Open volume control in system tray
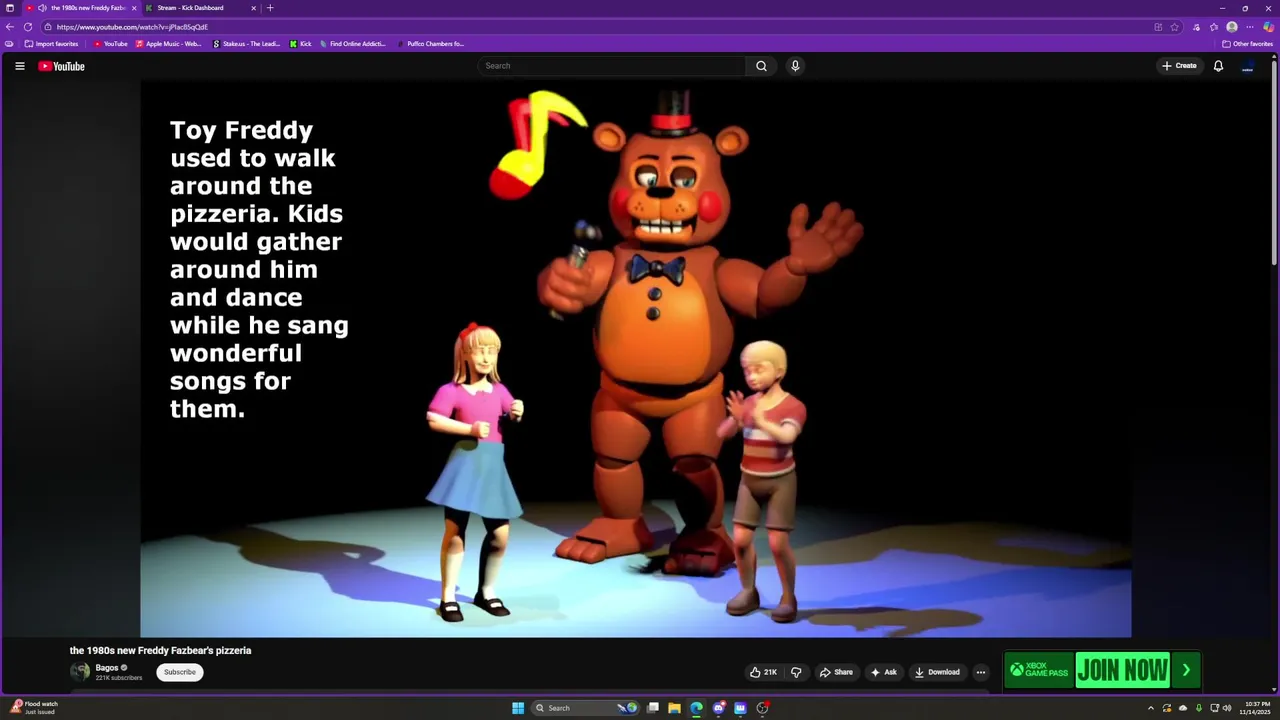The height and width of the screenshot is (720, 1280). point(1227,708)
